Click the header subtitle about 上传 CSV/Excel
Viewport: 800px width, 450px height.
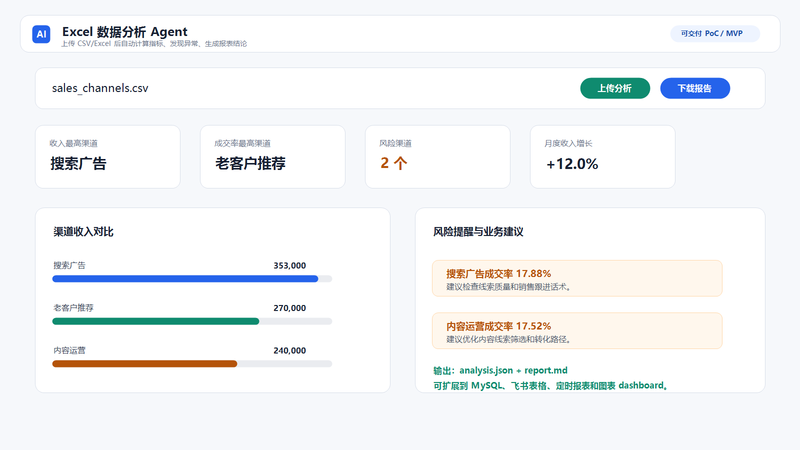pos(154,44)
